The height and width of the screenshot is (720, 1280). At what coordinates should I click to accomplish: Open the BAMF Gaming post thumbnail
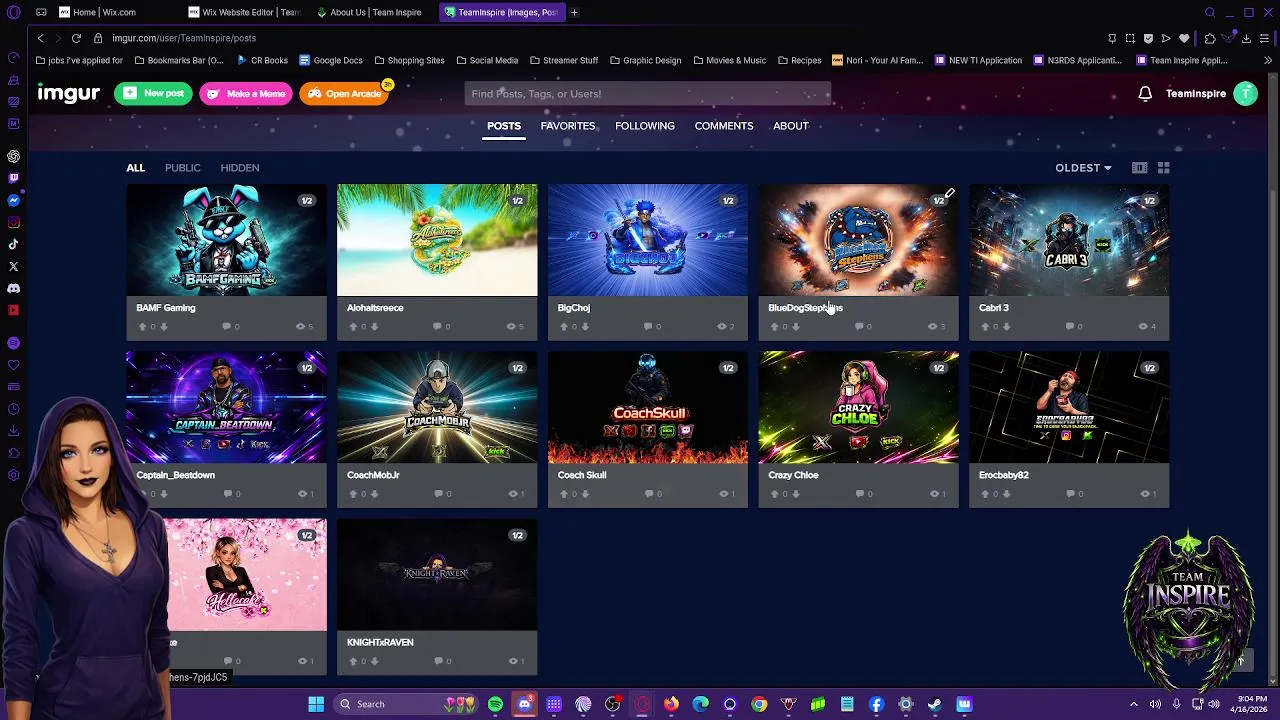point(226,240)
